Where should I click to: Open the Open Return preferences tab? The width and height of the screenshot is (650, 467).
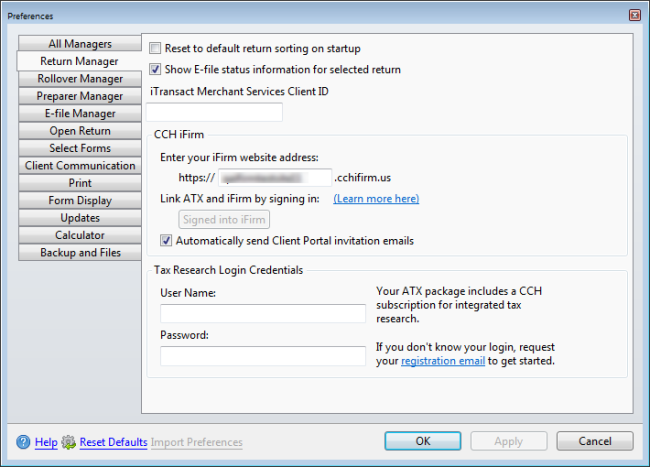click(80, 131)
